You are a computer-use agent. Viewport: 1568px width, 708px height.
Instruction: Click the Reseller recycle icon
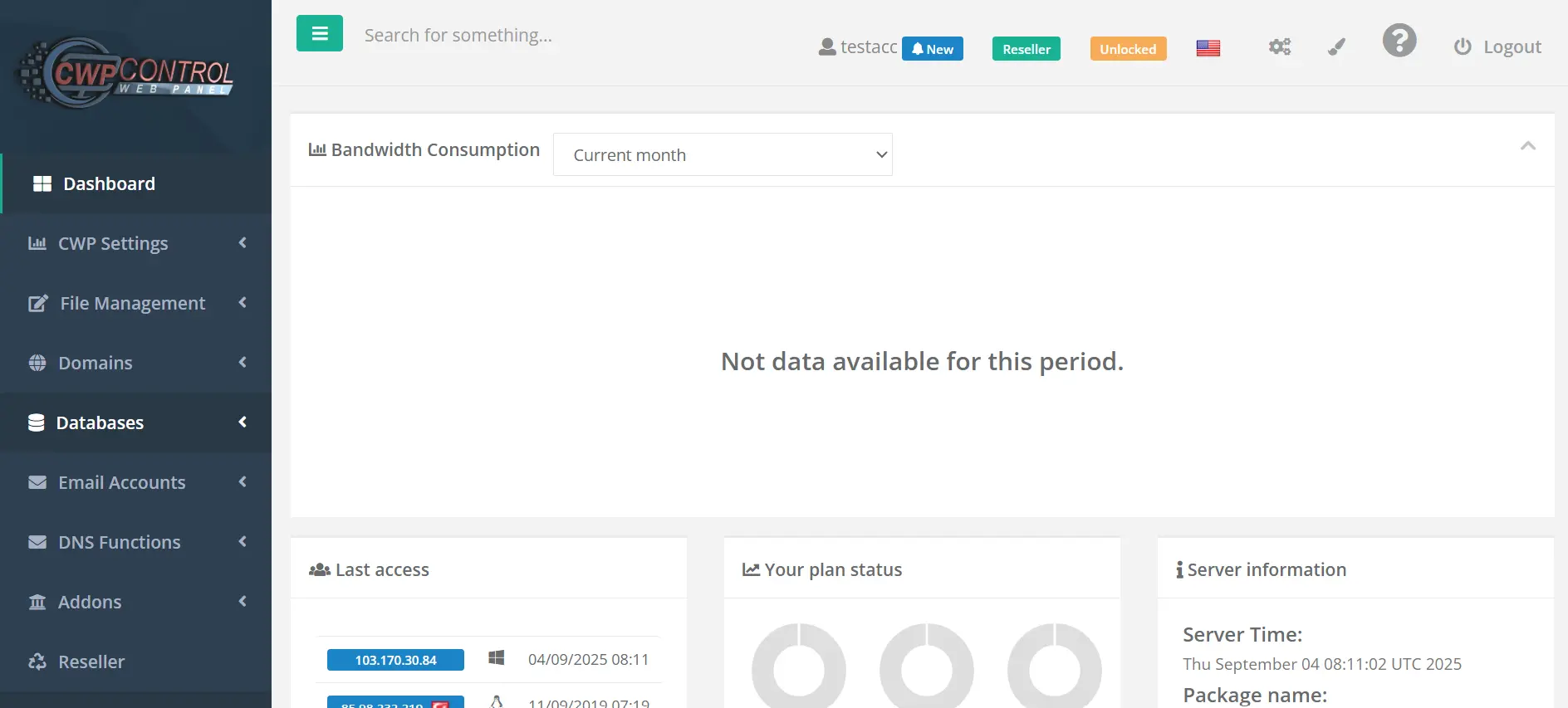(37, 662)
